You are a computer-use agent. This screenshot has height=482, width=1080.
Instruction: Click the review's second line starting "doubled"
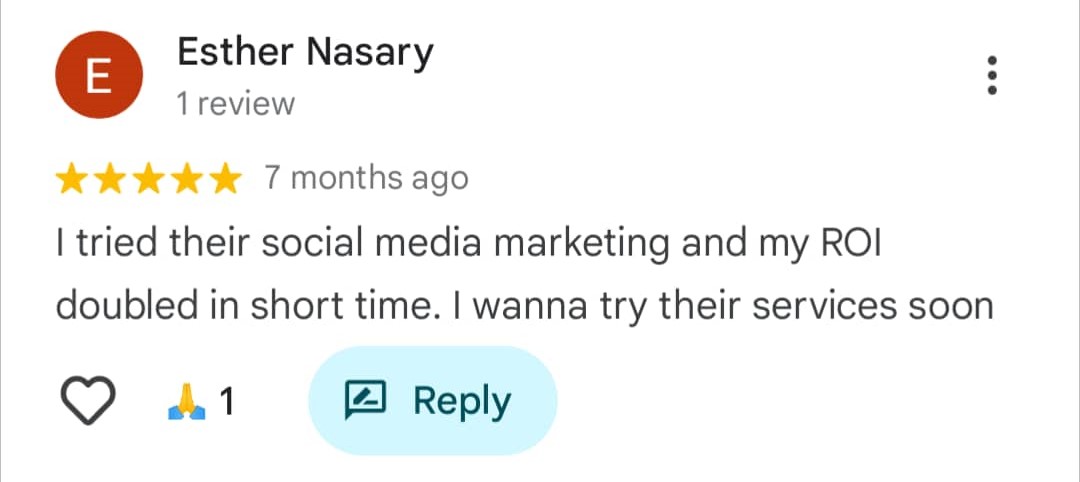(524, 307)
